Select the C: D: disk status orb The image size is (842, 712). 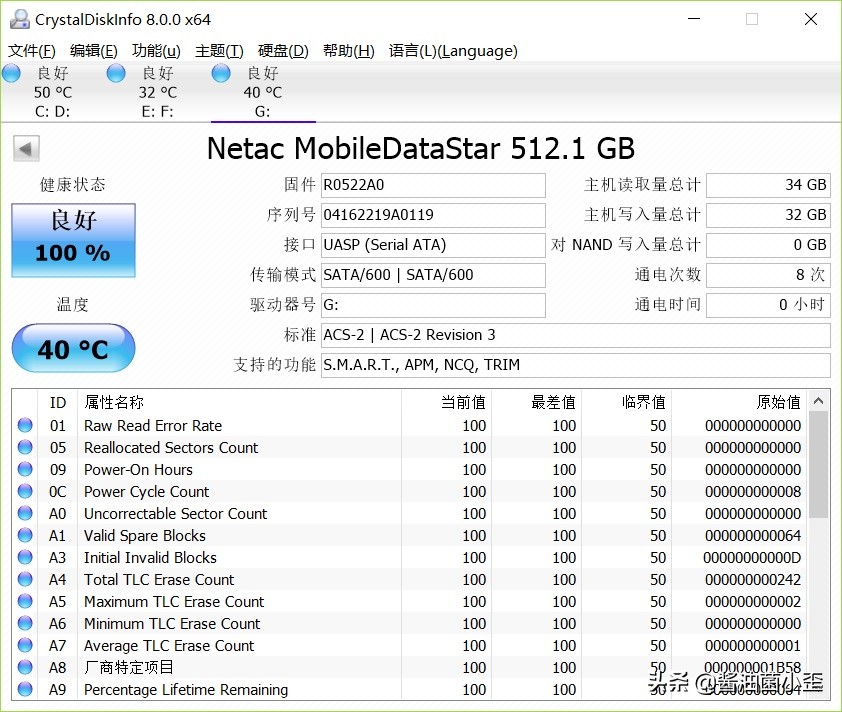12,73
